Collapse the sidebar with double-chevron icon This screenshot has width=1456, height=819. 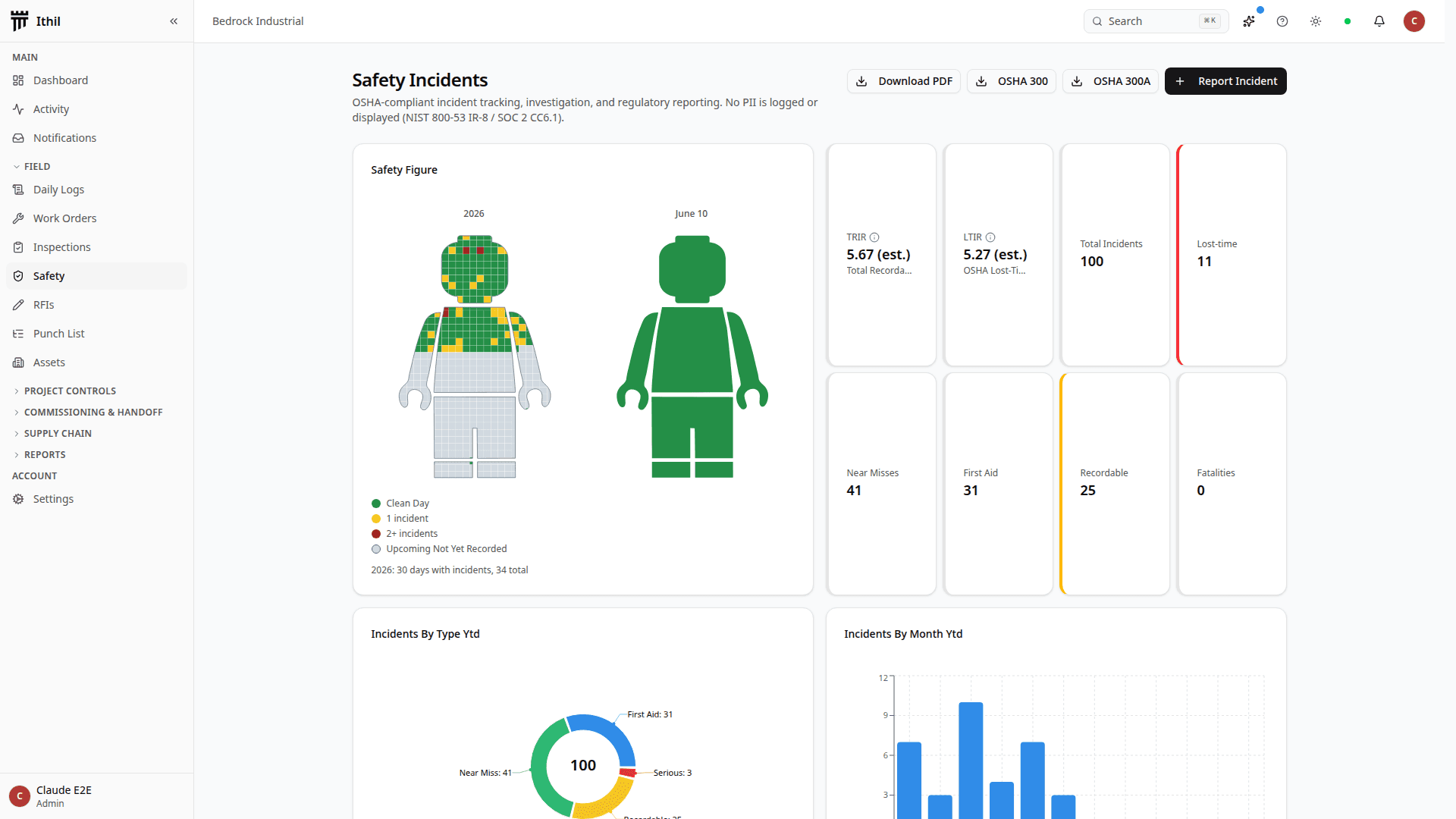click(174, 21)
